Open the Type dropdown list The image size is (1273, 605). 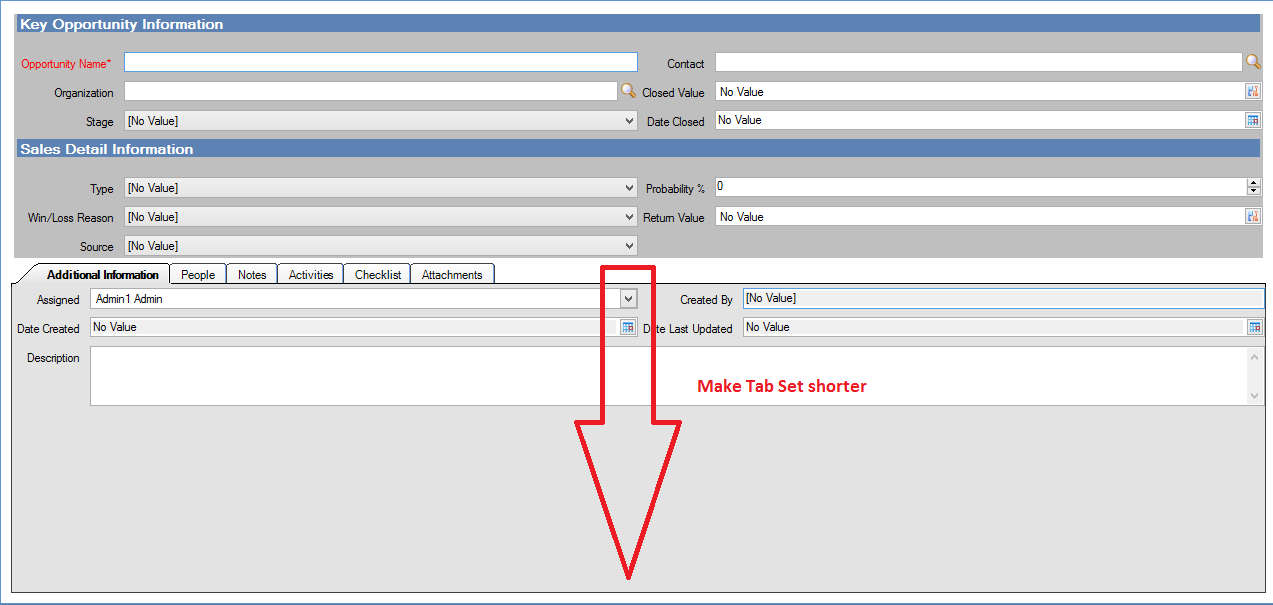(x=629, y=188)
